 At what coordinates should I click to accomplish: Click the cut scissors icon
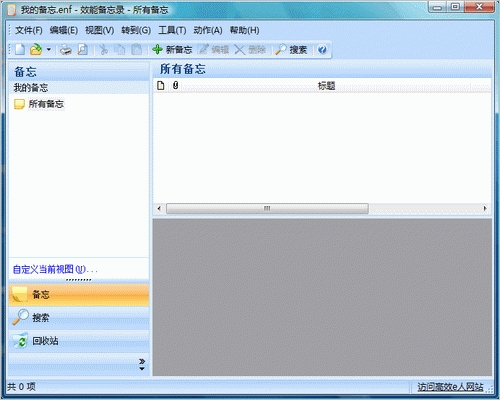pyautogui.click(x=104, y=50)
